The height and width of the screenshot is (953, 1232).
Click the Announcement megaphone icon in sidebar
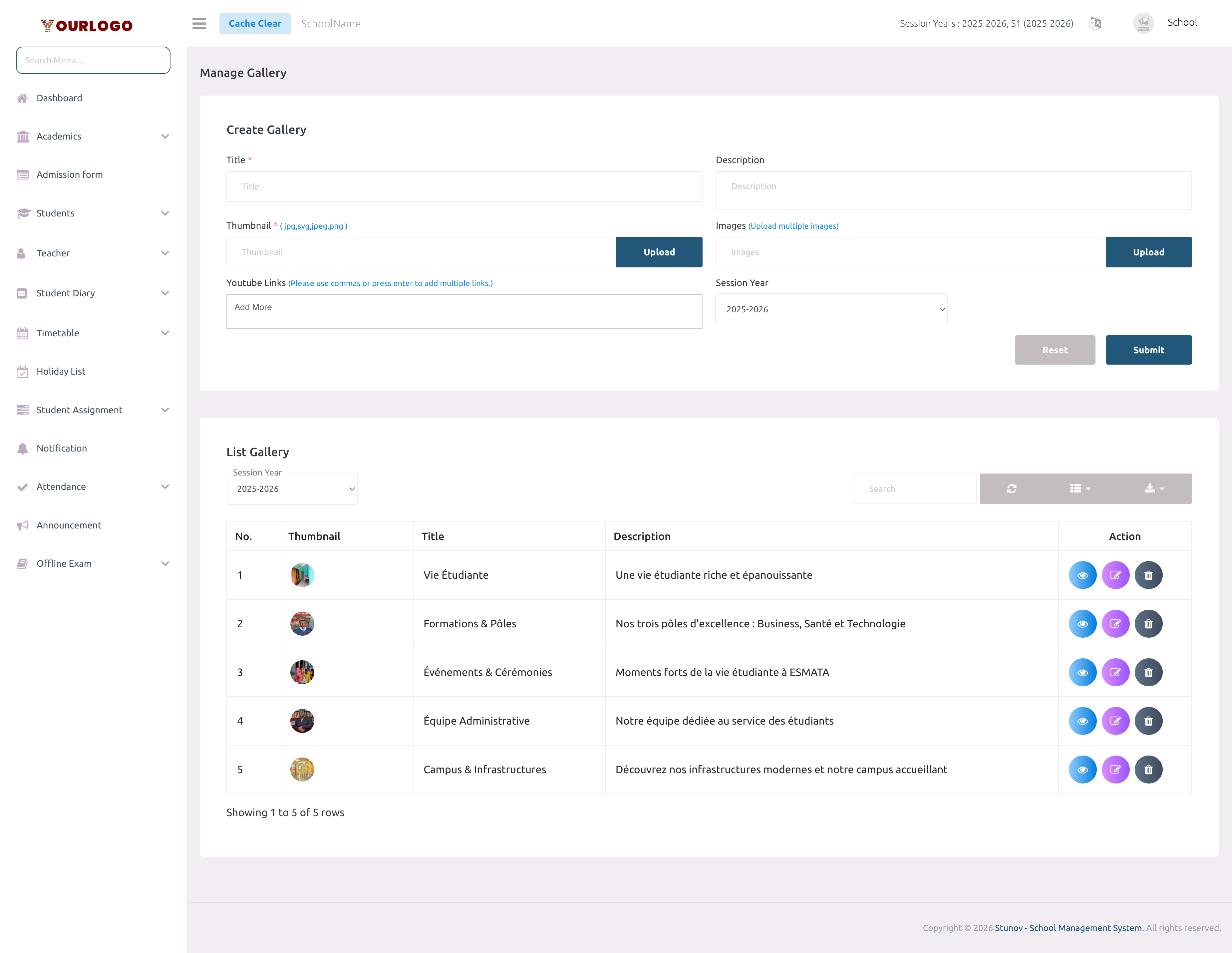tap(22, 525)
